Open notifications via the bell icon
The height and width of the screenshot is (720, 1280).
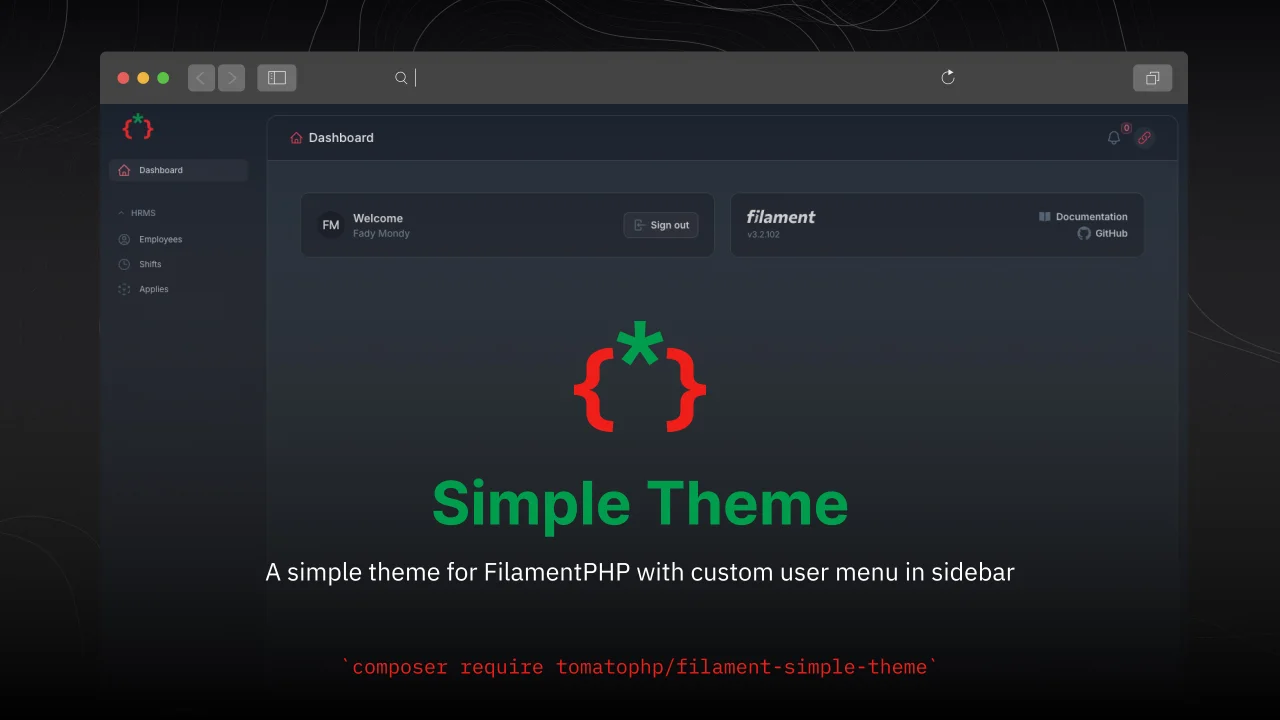click(1114, 138)
